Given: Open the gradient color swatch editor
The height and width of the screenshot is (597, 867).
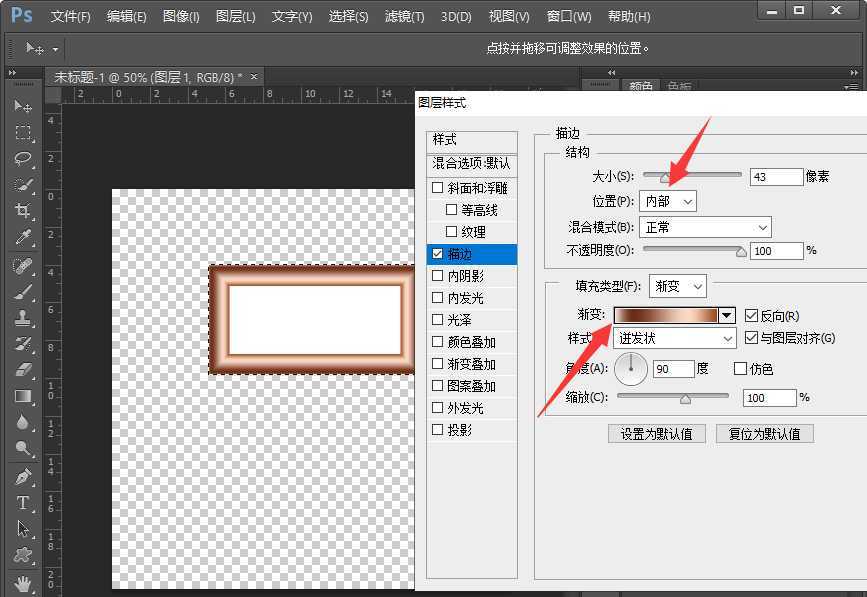Looking at the screenshot, I should (668, 314).
